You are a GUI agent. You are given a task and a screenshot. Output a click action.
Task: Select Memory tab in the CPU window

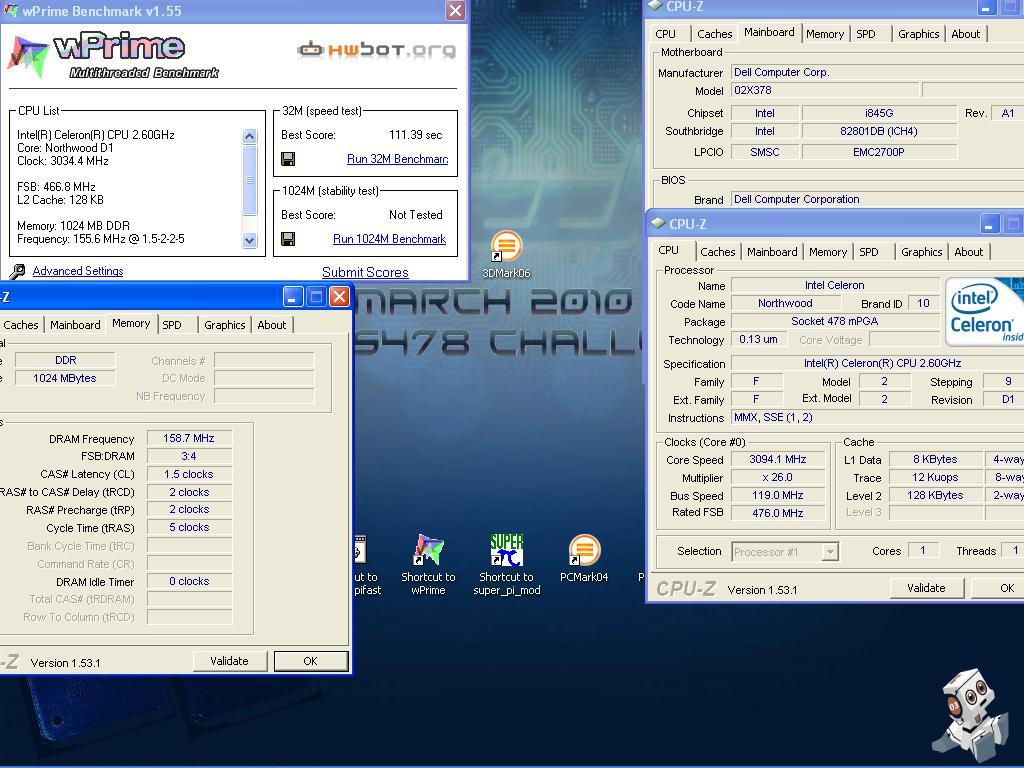827,252
